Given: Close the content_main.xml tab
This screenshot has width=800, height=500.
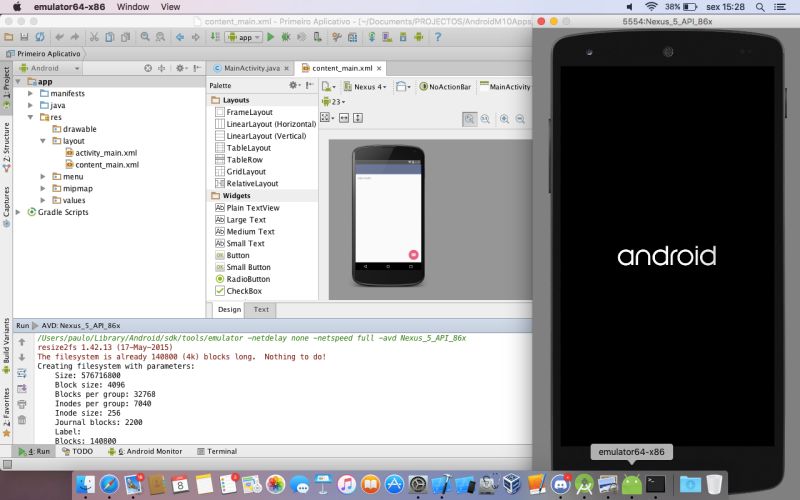Looking at the screenshot, I should (x=379, y=68).
